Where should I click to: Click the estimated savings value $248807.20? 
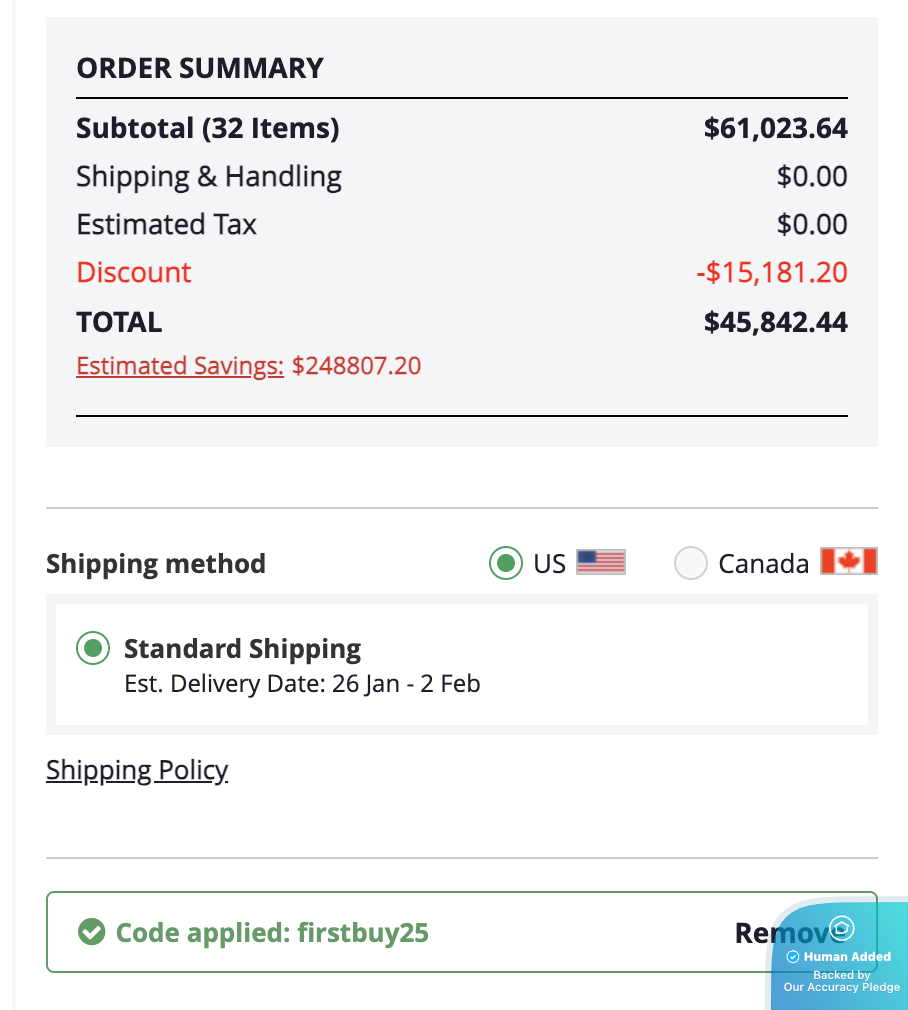[x=356, y=366]
